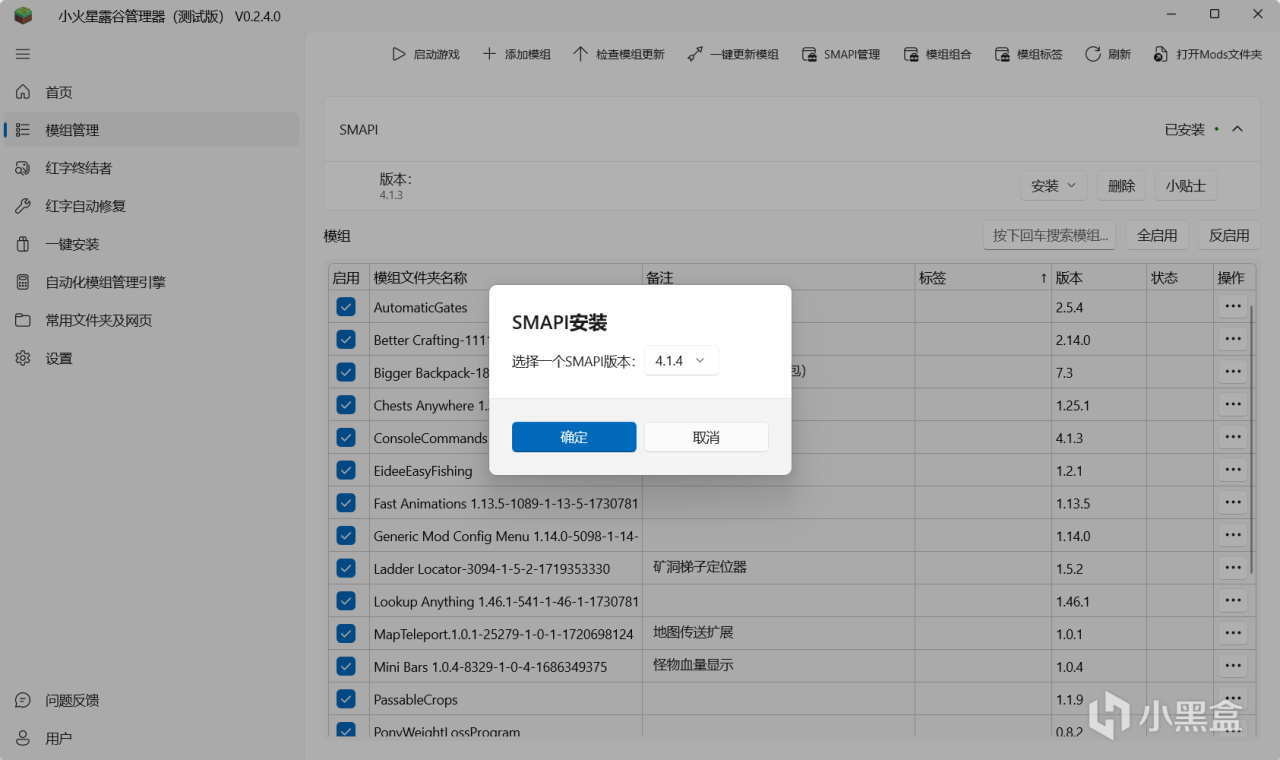Uncheck the PassableCrops mod checkbox

pos(346,699)
